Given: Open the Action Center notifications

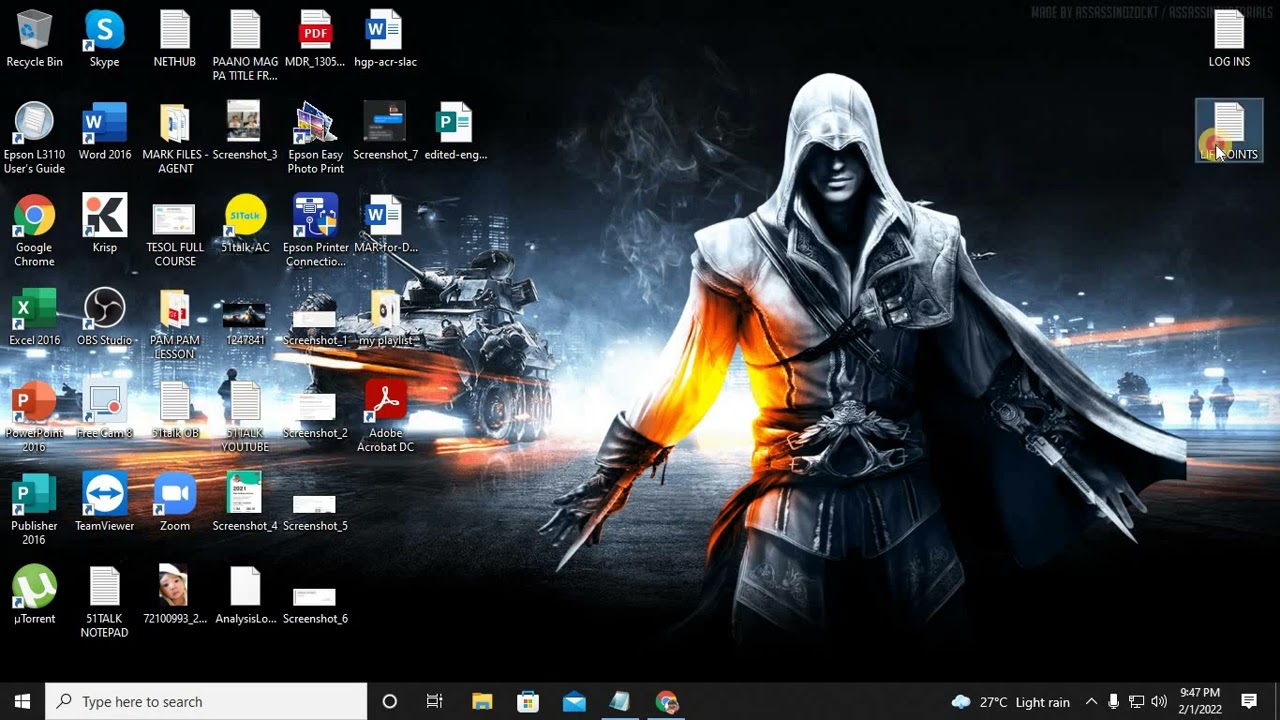Looking at the screenshot, I should 1249,702.
